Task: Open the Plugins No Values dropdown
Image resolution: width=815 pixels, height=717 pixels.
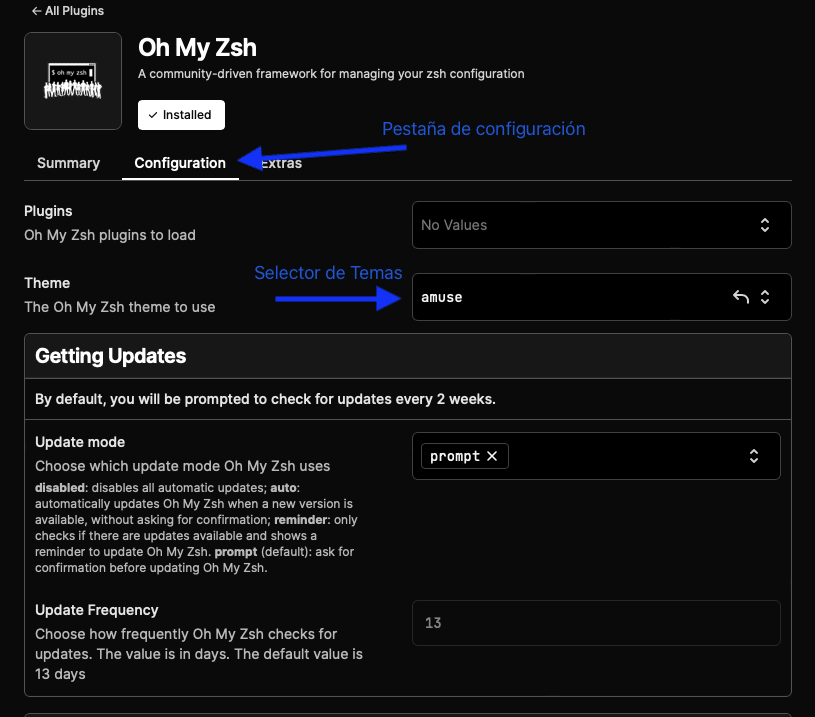Action: pyautogui.click(x=601, y=225)
